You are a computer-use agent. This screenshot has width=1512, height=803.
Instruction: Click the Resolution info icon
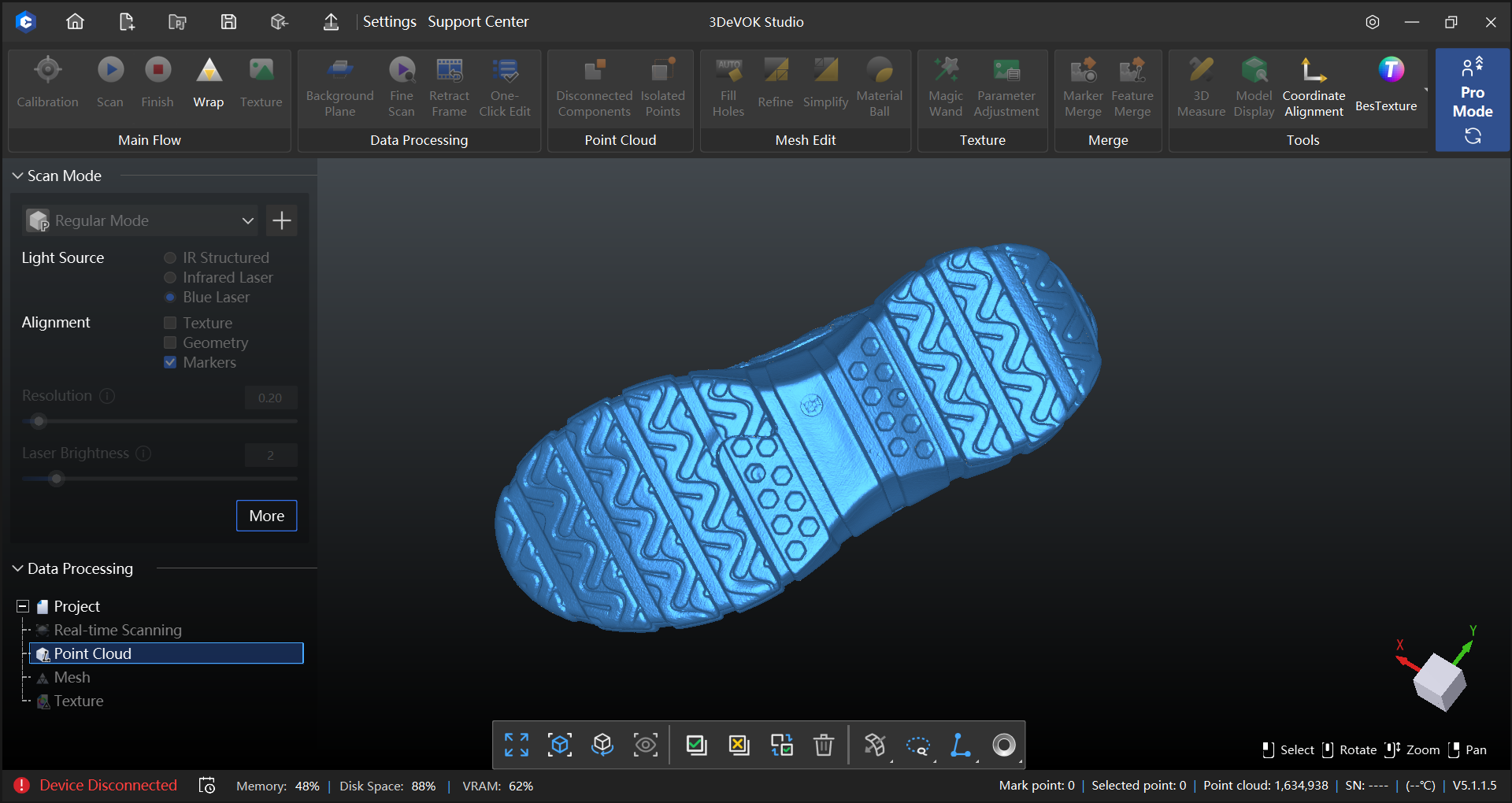coord(107,396)
